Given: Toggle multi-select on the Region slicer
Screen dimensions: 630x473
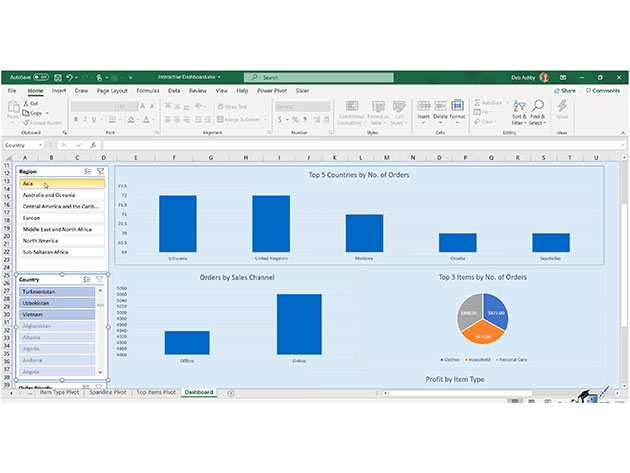Looking at the screenshot, I should 88,172.
